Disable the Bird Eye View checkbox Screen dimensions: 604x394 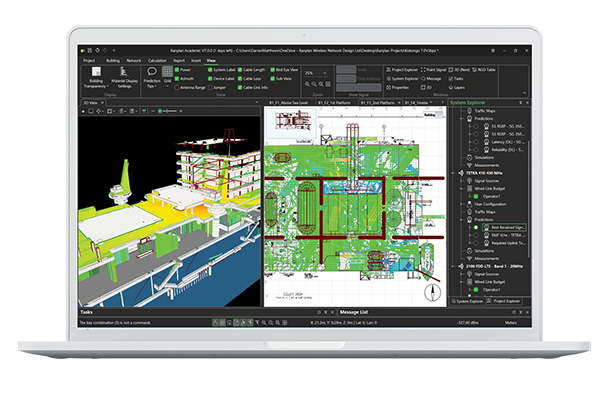273,70
